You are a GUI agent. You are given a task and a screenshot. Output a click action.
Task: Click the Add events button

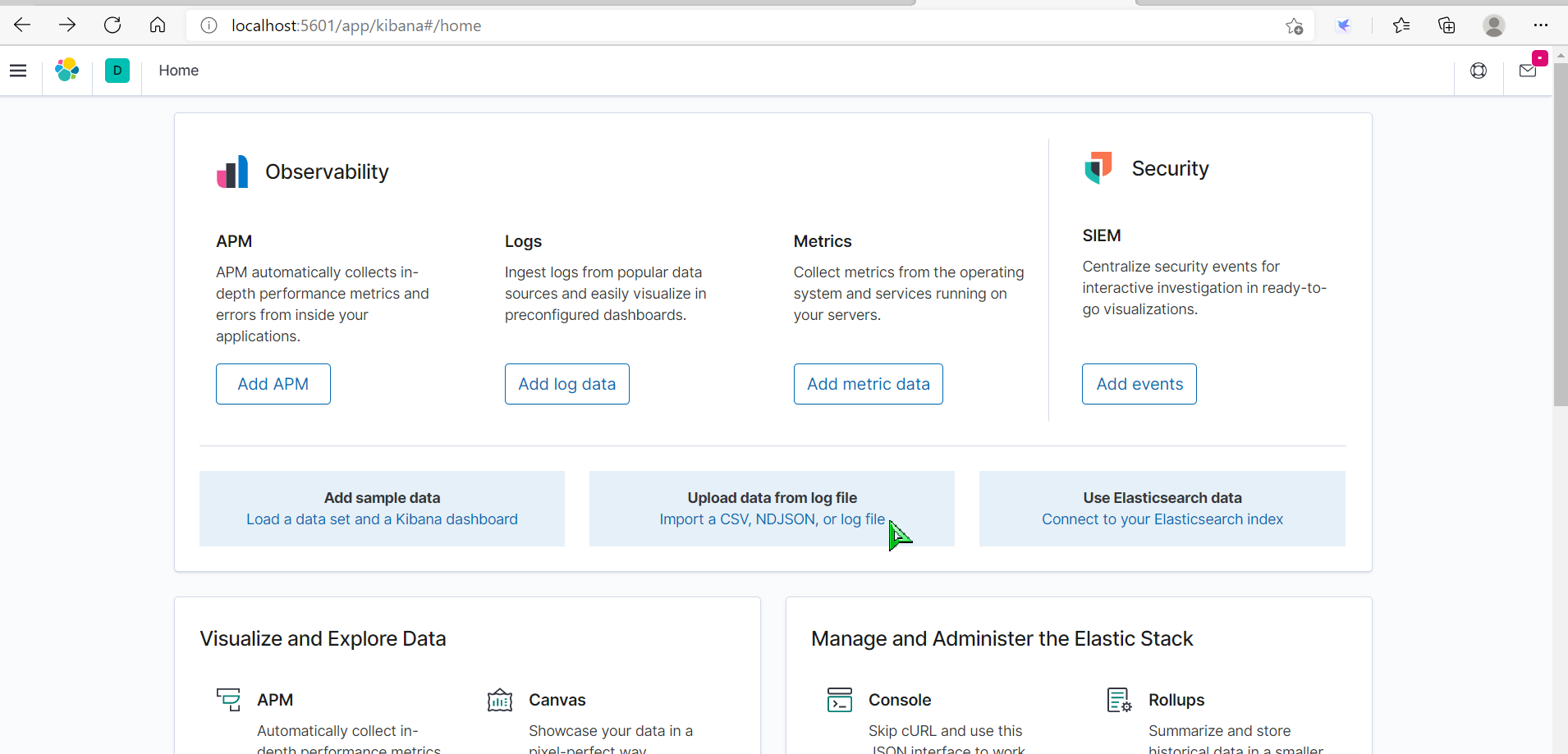[1139, 384]
